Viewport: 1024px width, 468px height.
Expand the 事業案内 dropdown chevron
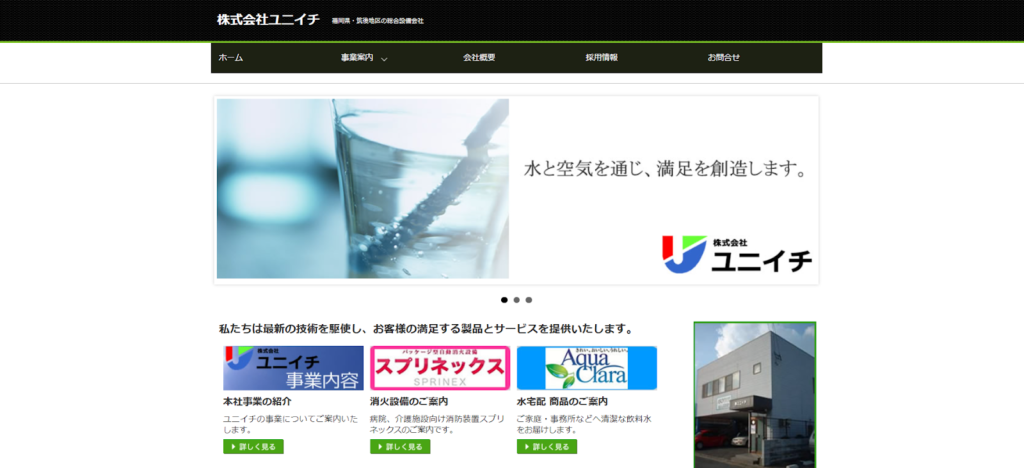[384, 59]
